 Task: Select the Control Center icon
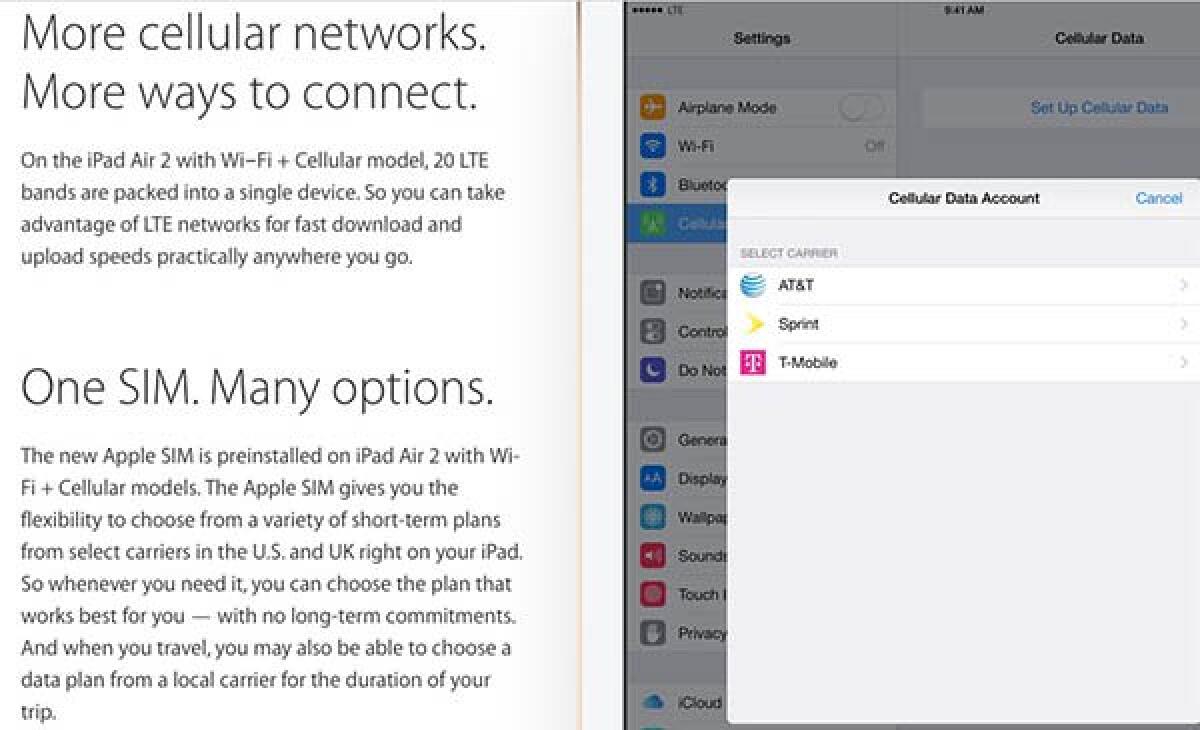[x=655, y=331]
